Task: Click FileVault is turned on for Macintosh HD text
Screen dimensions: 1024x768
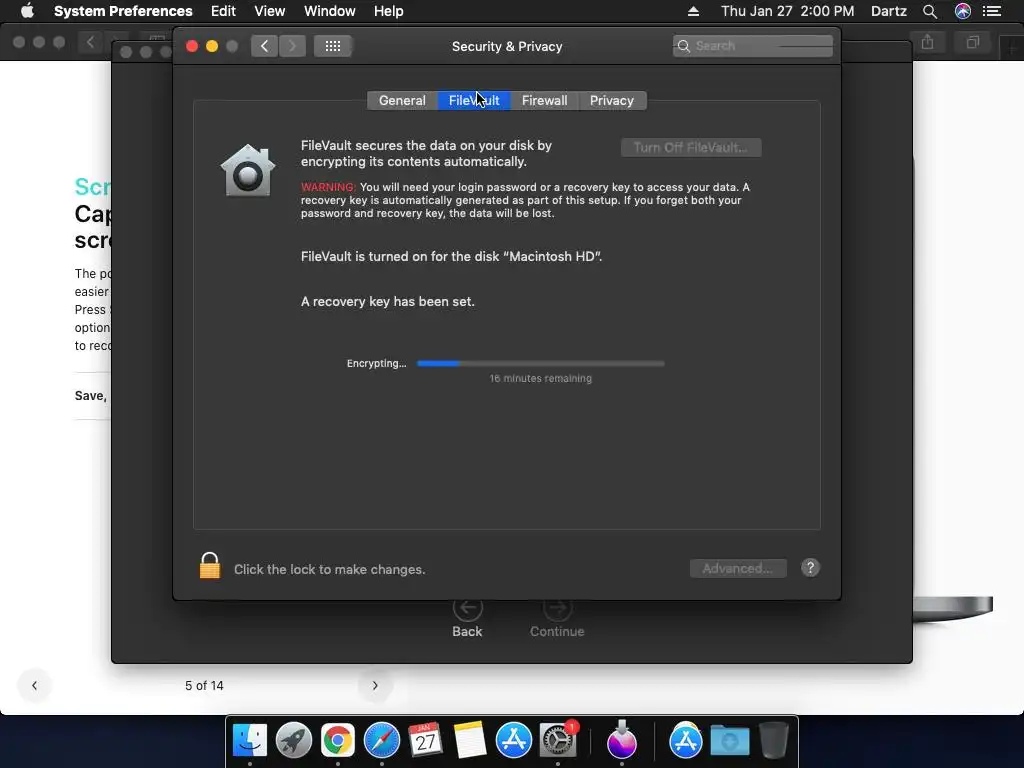Action: click(451, 257)
